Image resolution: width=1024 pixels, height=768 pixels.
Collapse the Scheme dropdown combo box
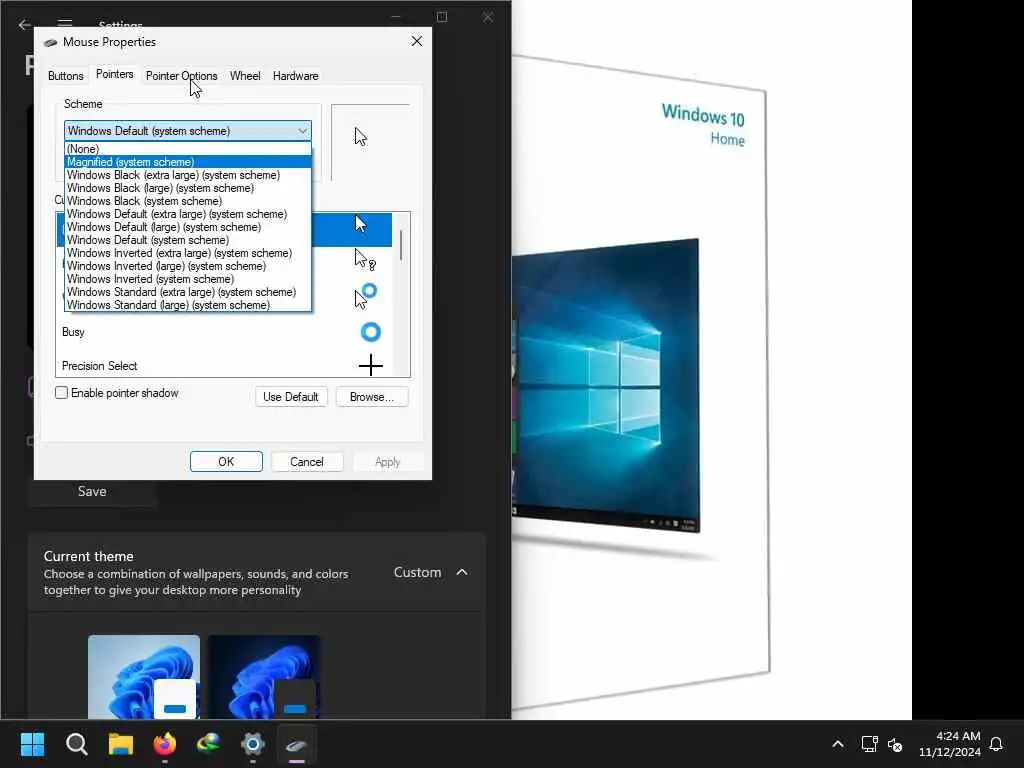pos(187,131)
